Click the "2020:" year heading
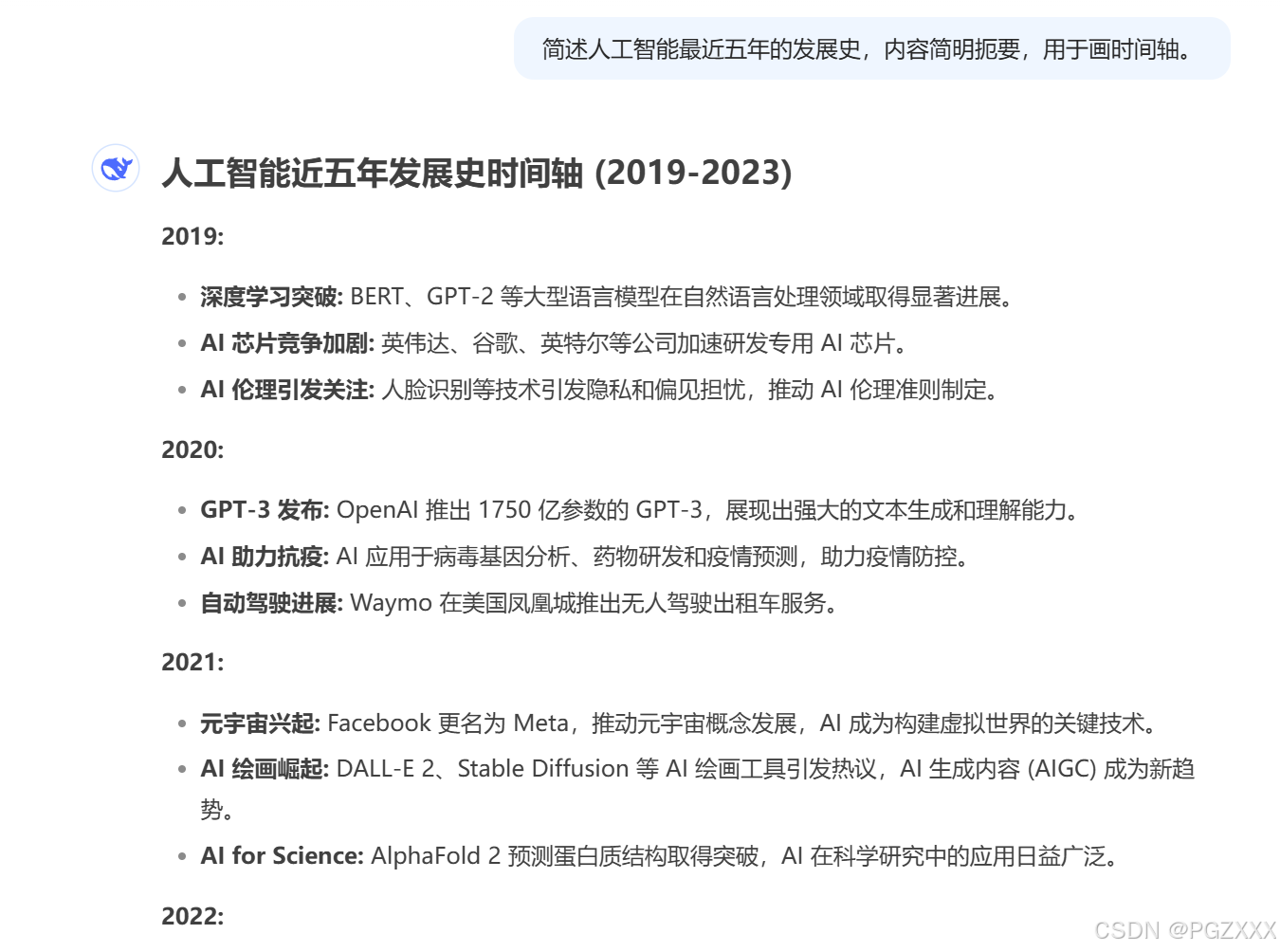1280x952 pixels. click(x=192, y=449)
